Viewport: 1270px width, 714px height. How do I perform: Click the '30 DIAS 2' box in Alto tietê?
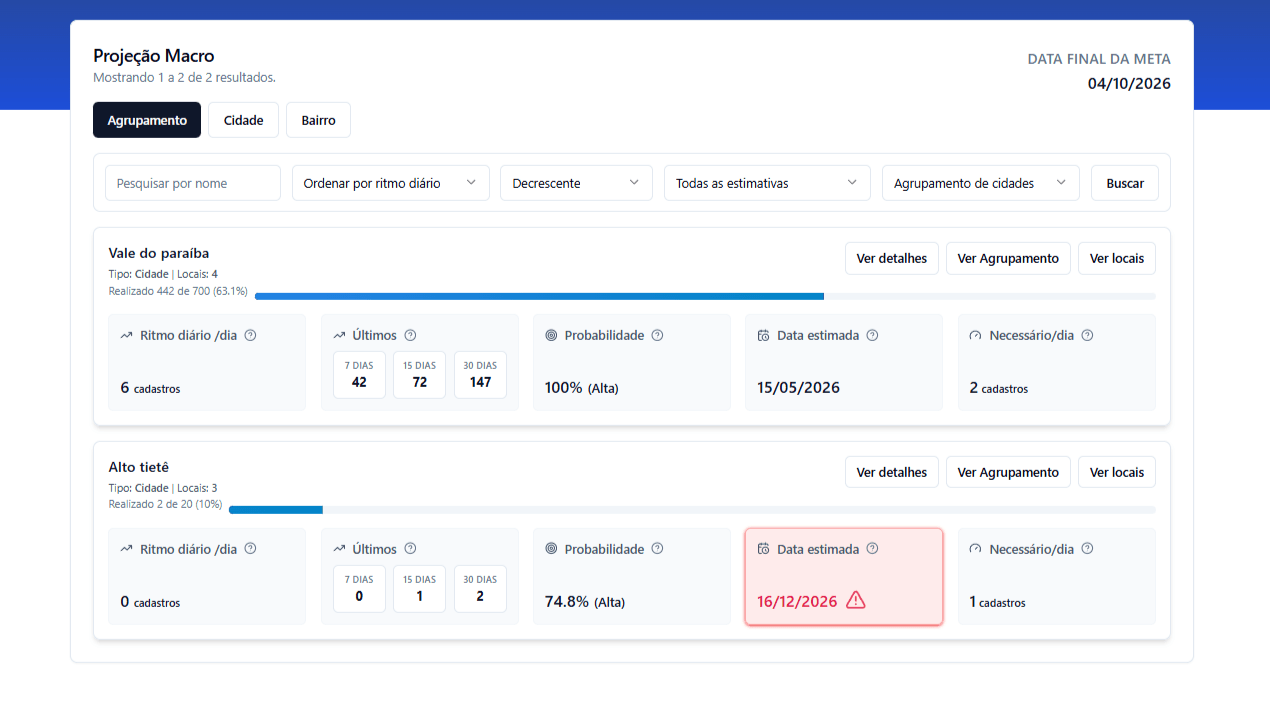(480, 589)
